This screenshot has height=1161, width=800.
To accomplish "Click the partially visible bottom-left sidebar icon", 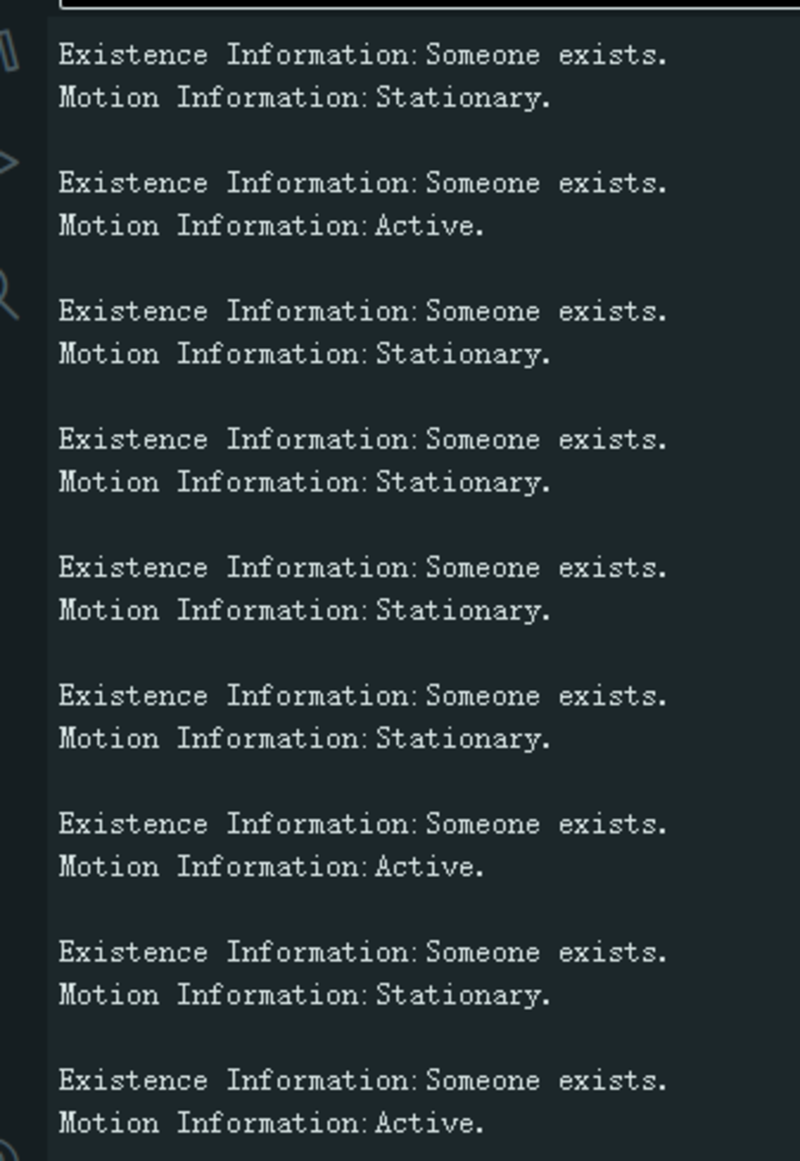I will 6,1148.
